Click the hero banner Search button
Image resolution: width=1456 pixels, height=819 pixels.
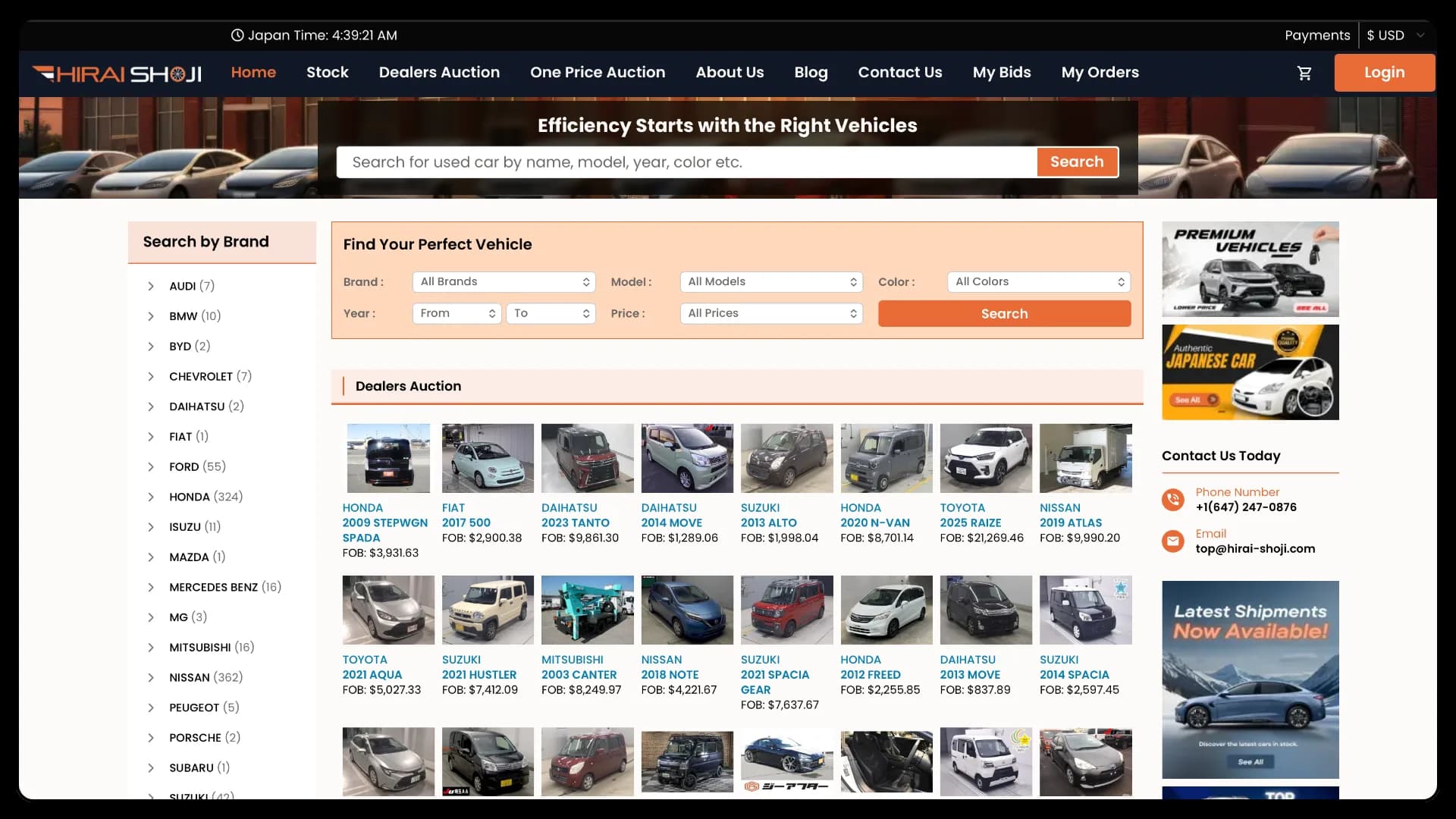pyautogui.click(x=1077, y=162)
